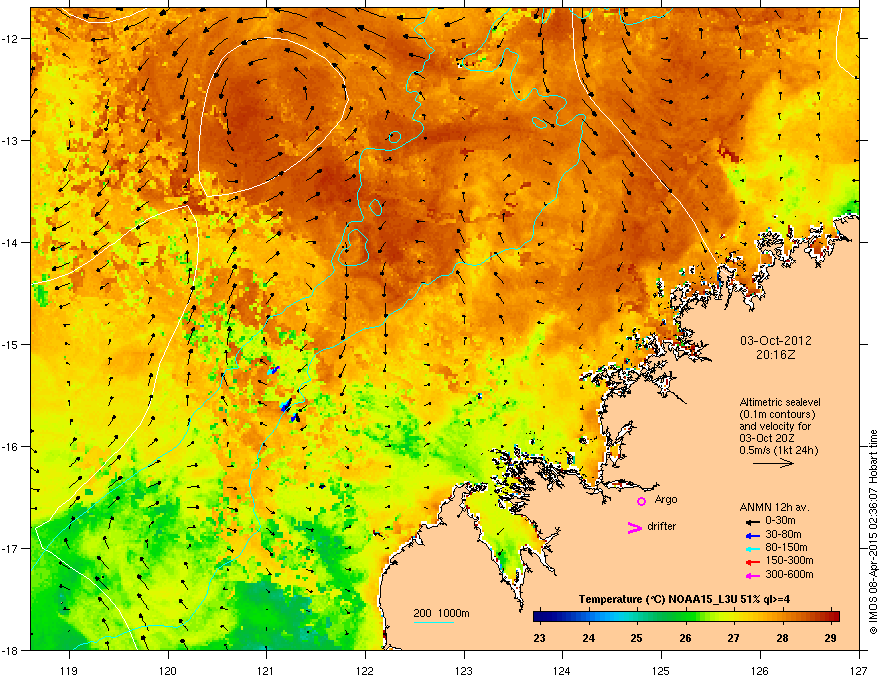Click the temperature colorbar near 26

point(685,616)
